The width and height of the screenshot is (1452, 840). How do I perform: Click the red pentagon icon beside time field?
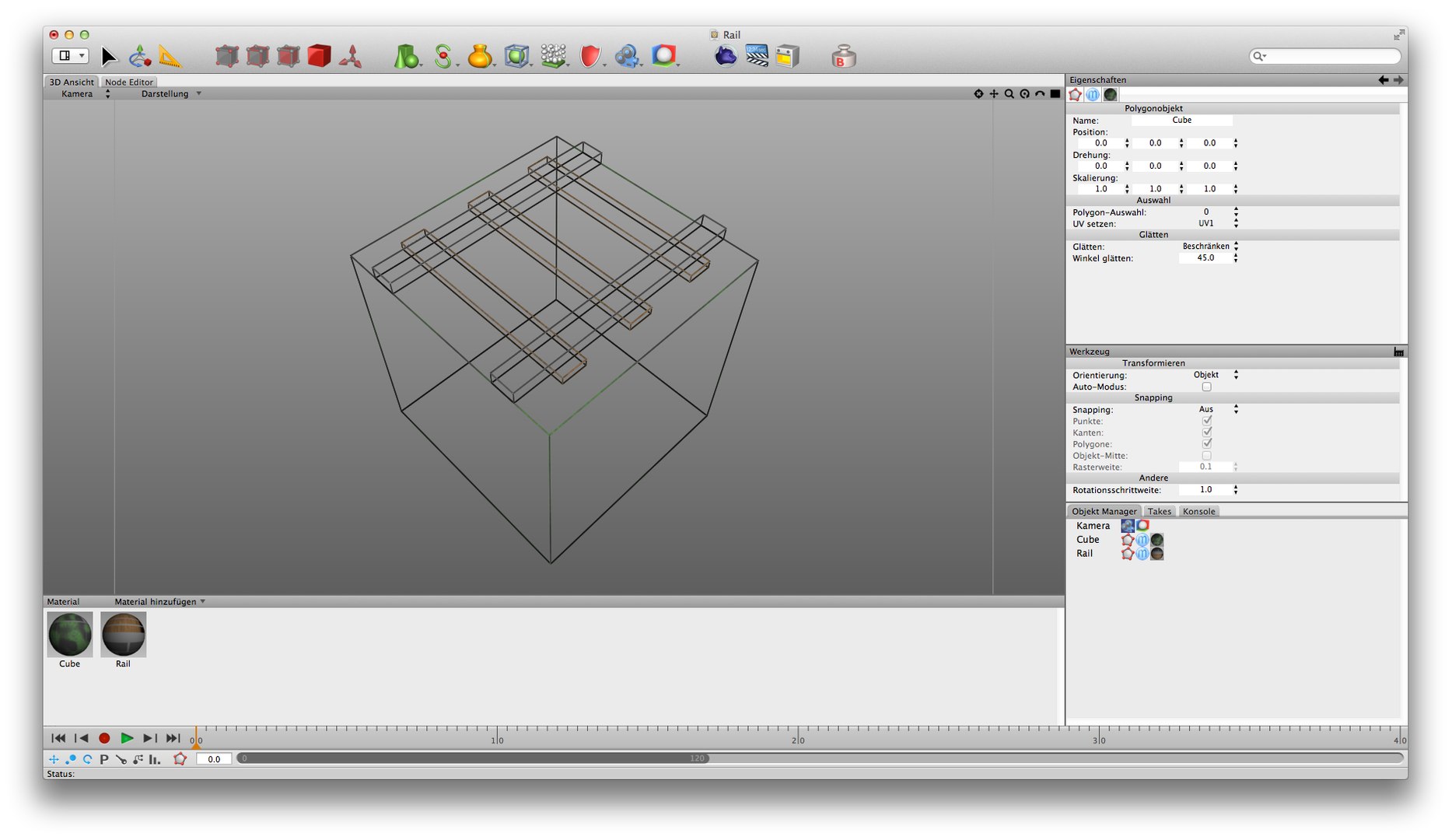tap(180, 759)
